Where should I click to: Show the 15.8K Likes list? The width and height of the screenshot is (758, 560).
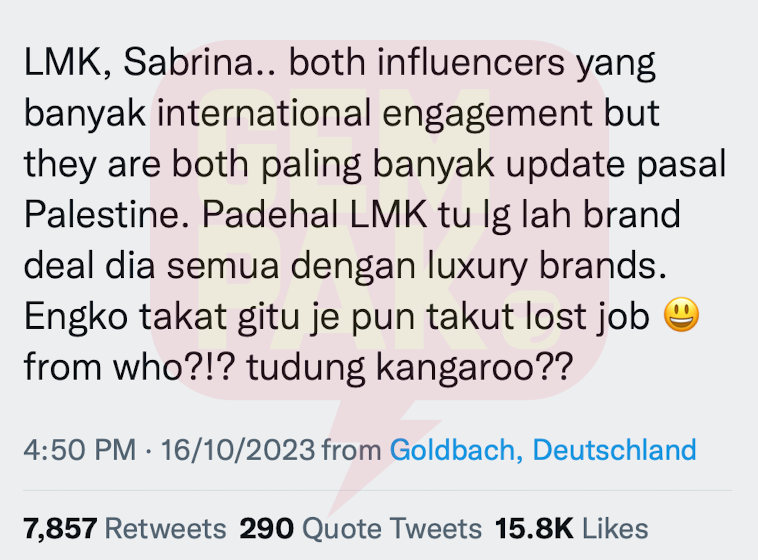[x=571, y=528]
